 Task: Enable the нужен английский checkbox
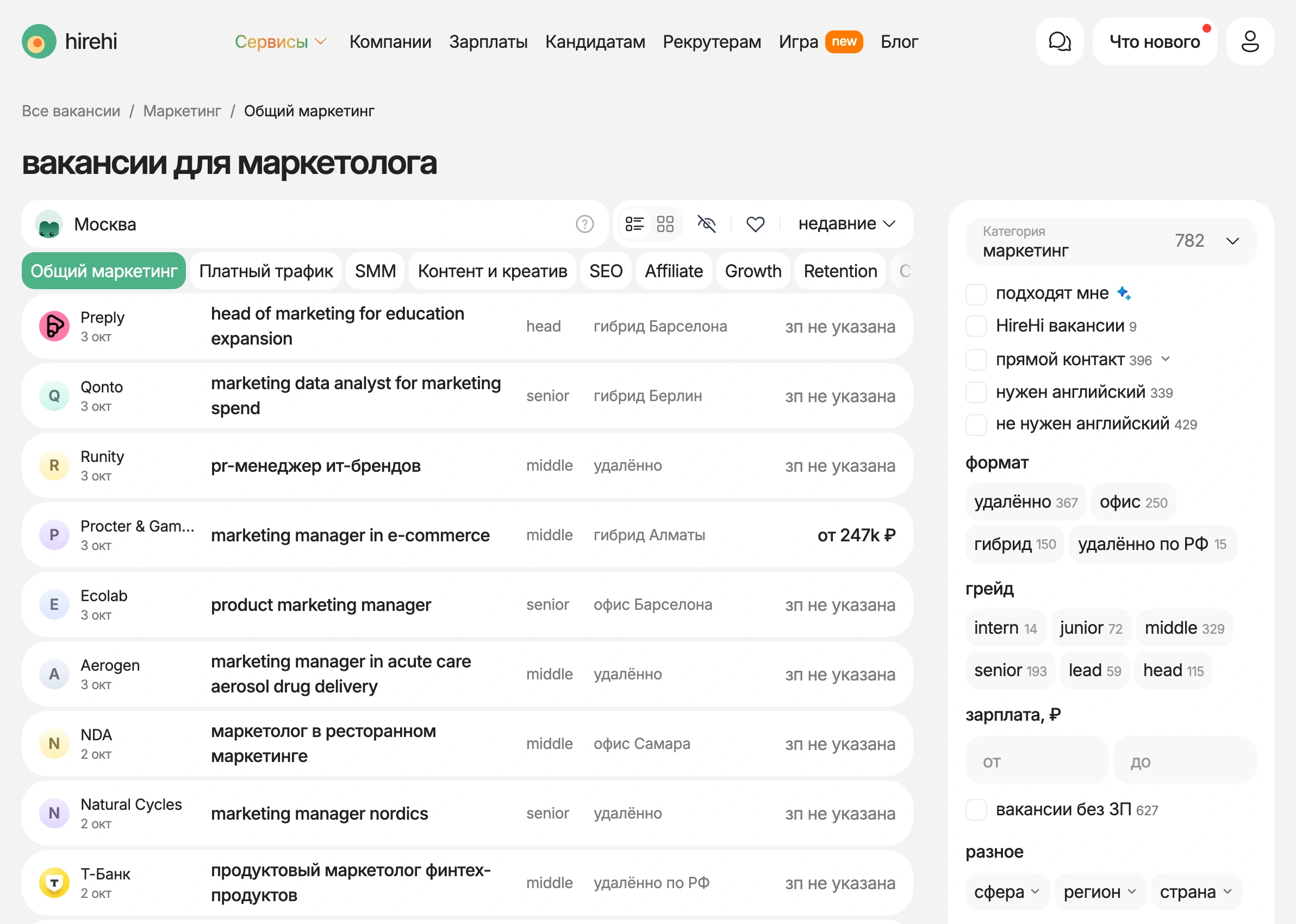(976, 392)
